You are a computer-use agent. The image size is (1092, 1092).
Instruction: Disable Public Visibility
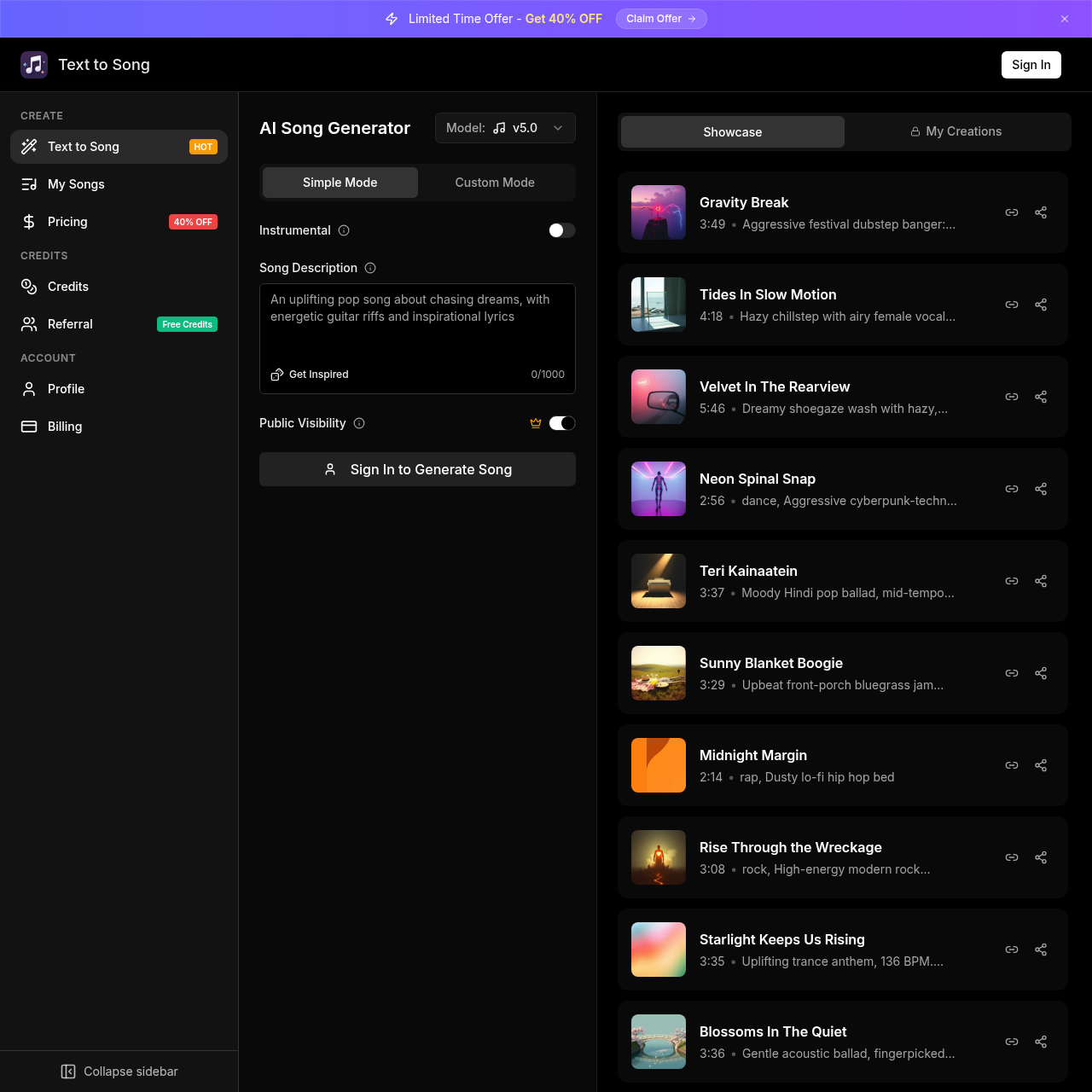click(563, 422)
